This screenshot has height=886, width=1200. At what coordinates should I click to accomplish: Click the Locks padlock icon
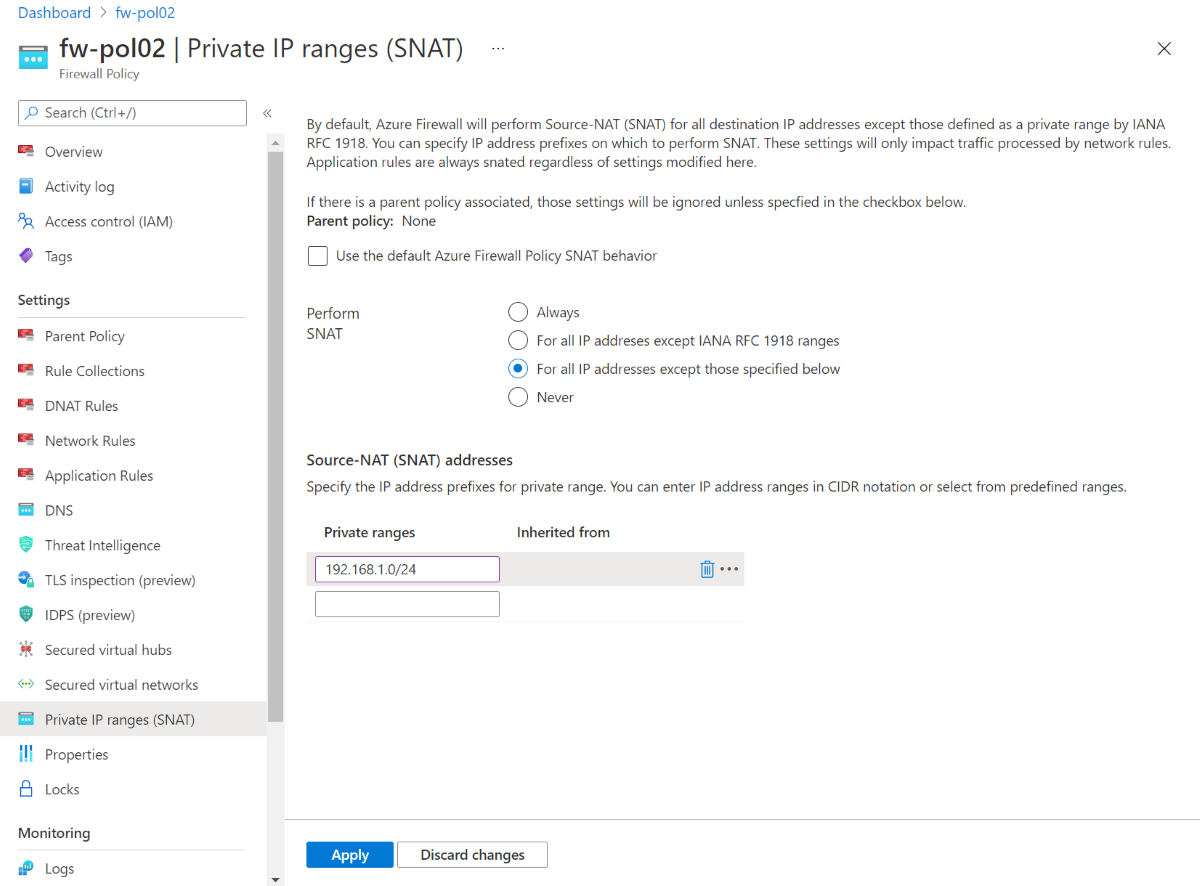(x=26, y=789)
